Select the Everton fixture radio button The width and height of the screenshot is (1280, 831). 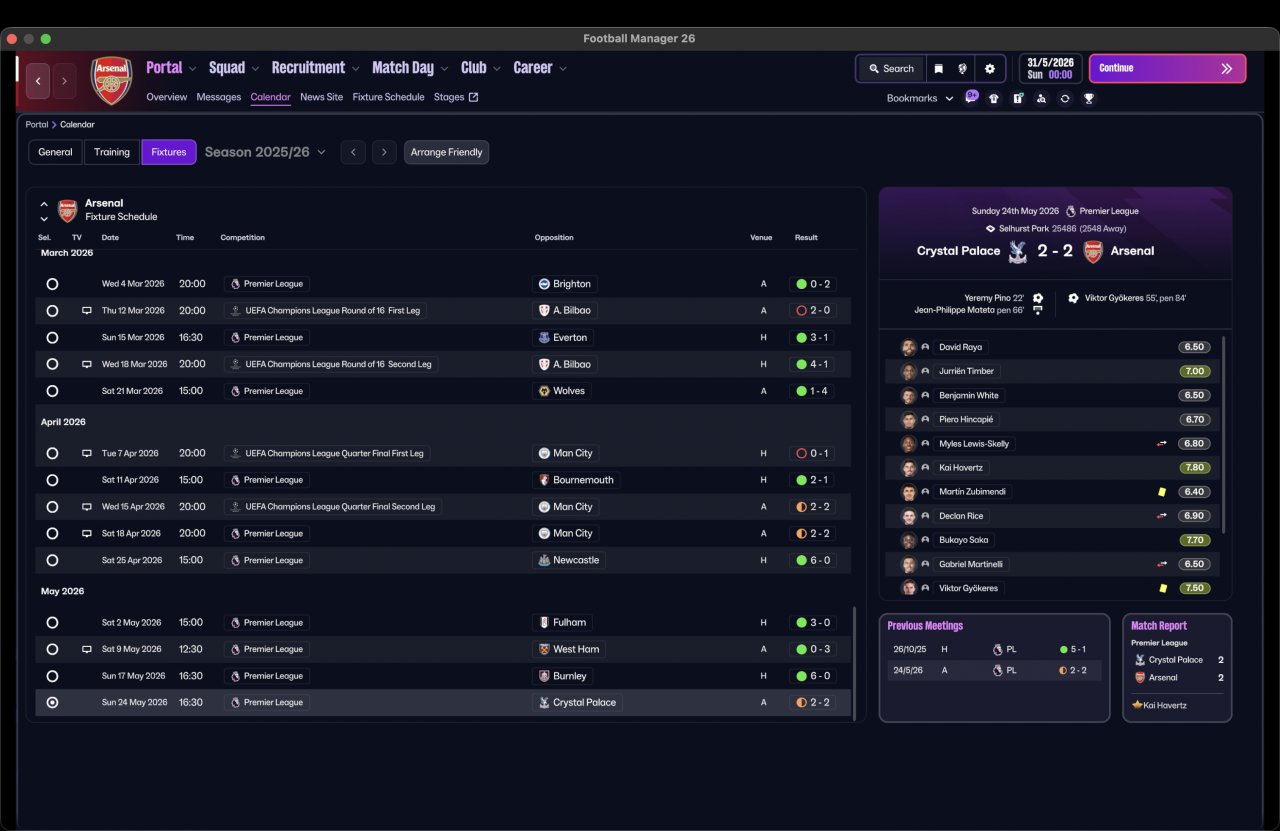(52, 338)
